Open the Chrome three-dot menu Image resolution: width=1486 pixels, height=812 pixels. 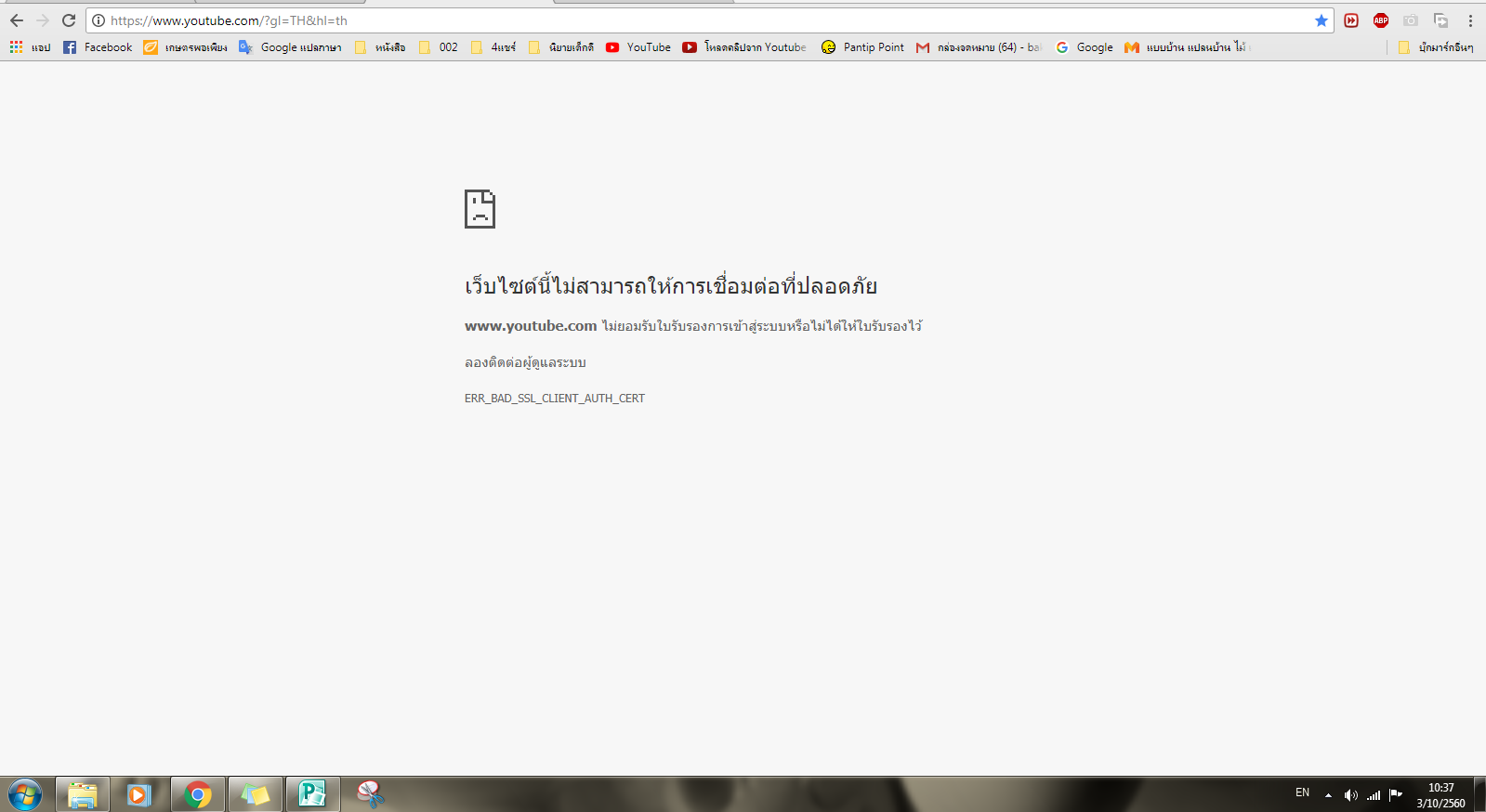coord(1470,20)
